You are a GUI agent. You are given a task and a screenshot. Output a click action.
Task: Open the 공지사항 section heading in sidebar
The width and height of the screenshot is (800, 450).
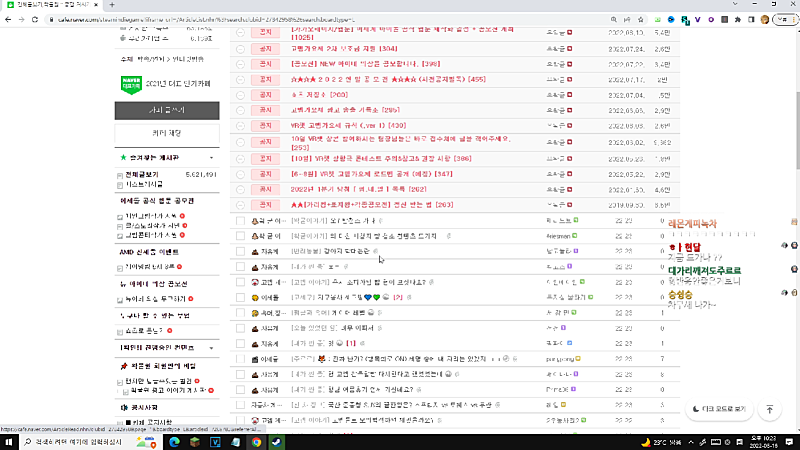click(144, 408)
